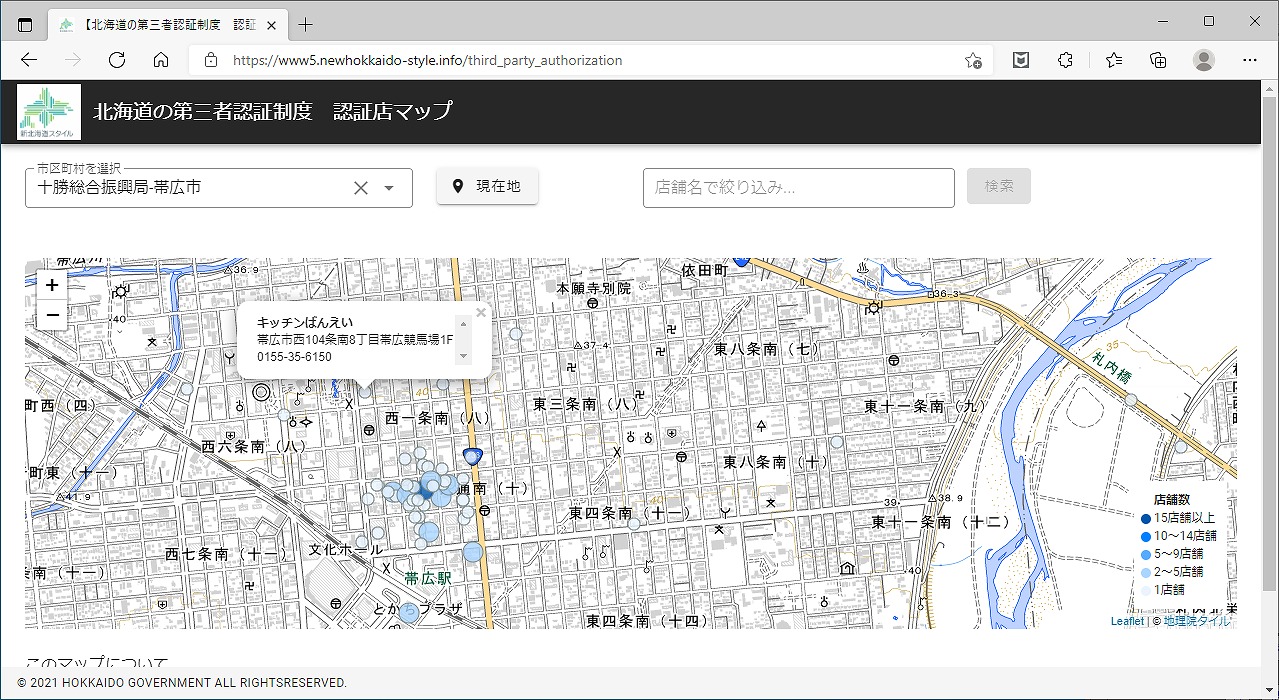
Task: Reload the page with the refresh icon
Action: pyautogui.click(x=117, y=60)
